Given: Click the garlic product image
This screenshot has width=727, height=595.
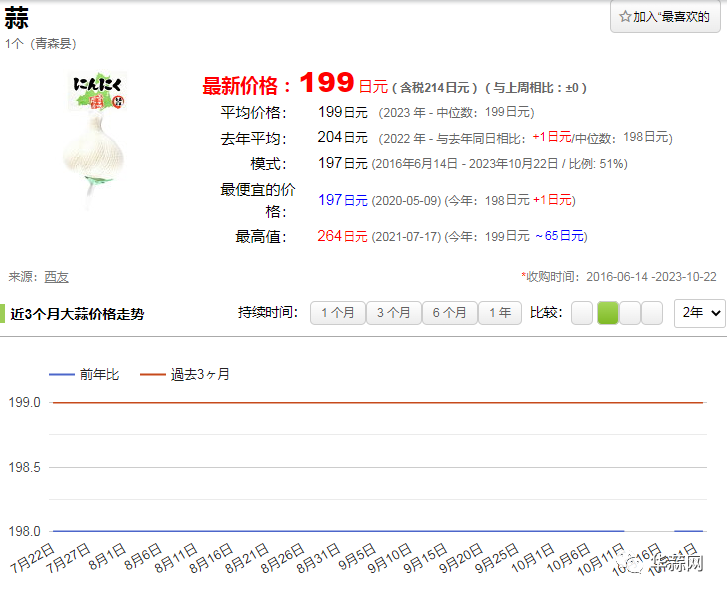Looking at the screenshot, I should pos(95,141).
